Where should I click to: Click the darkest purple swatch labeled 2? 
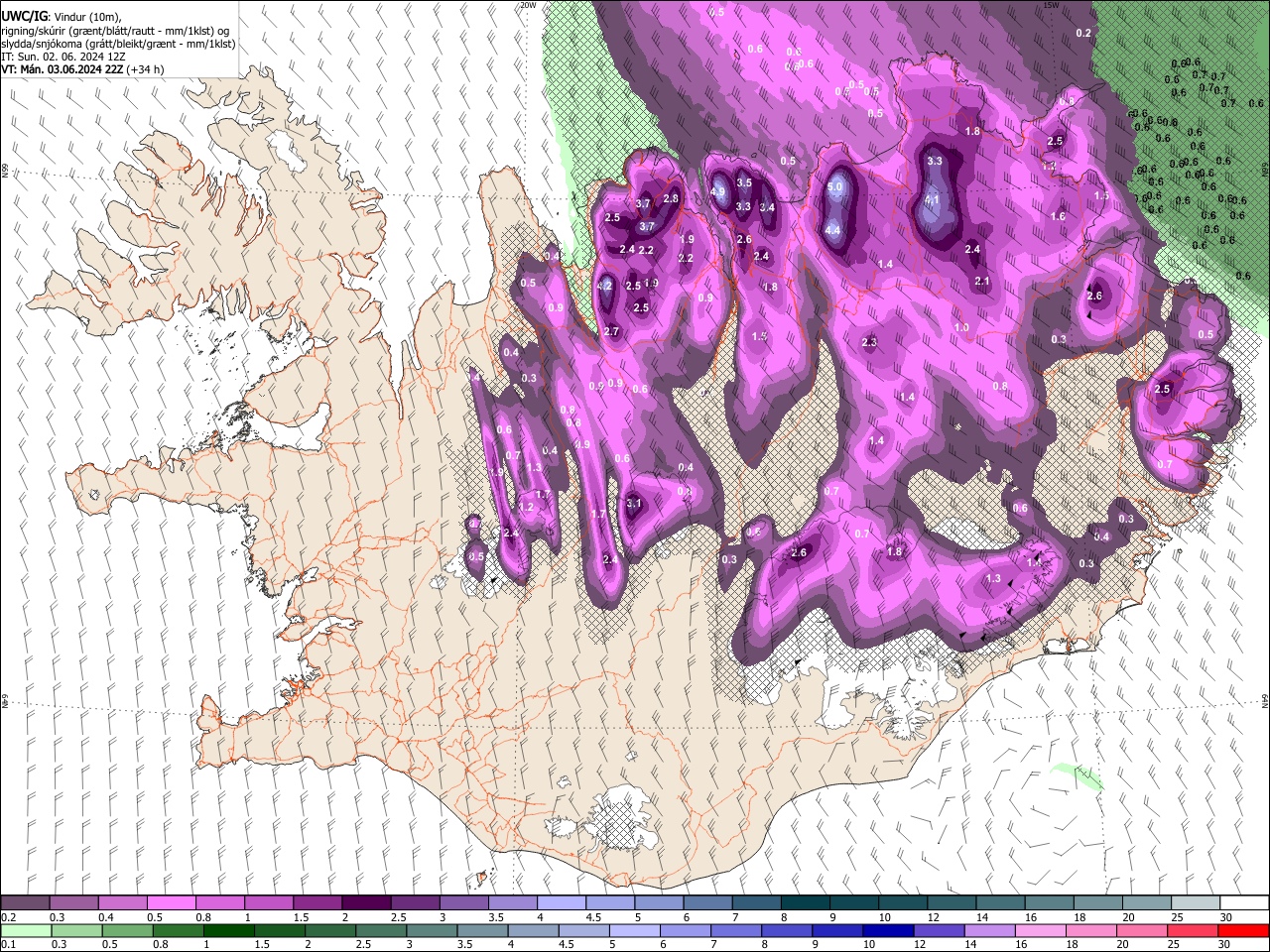click(x=365, y=903)
